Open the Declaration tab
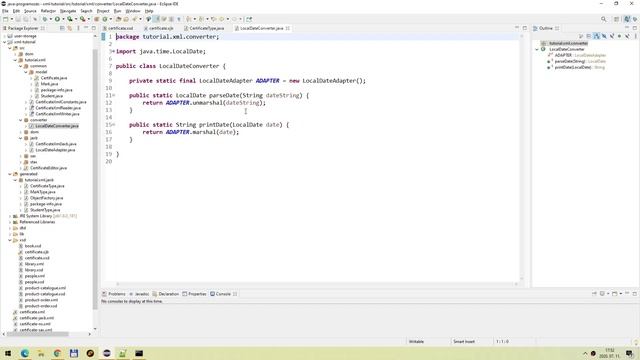 coord(166,294)
